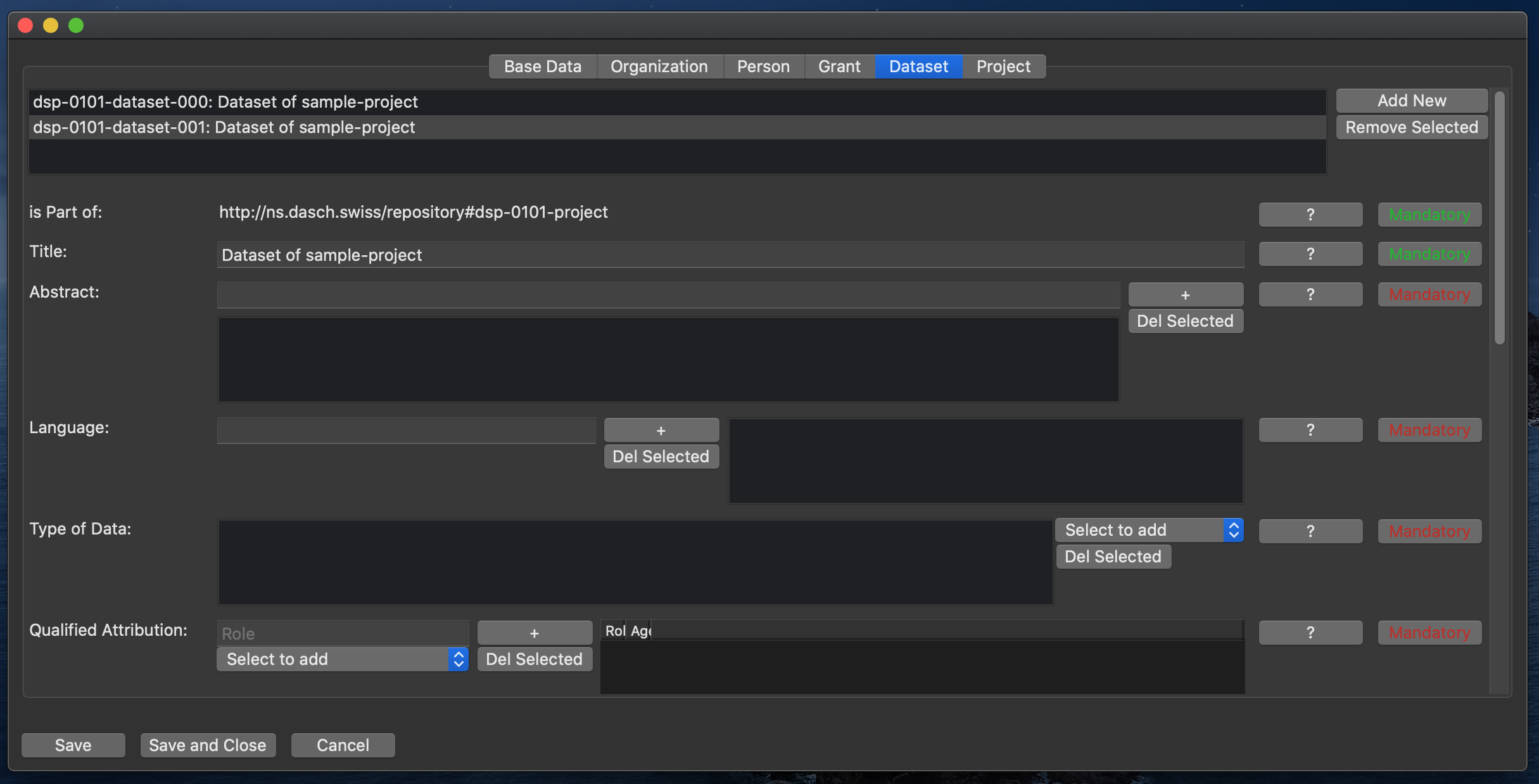Open Type of Data Select to add dropdown

click(x=1149, y=530)
